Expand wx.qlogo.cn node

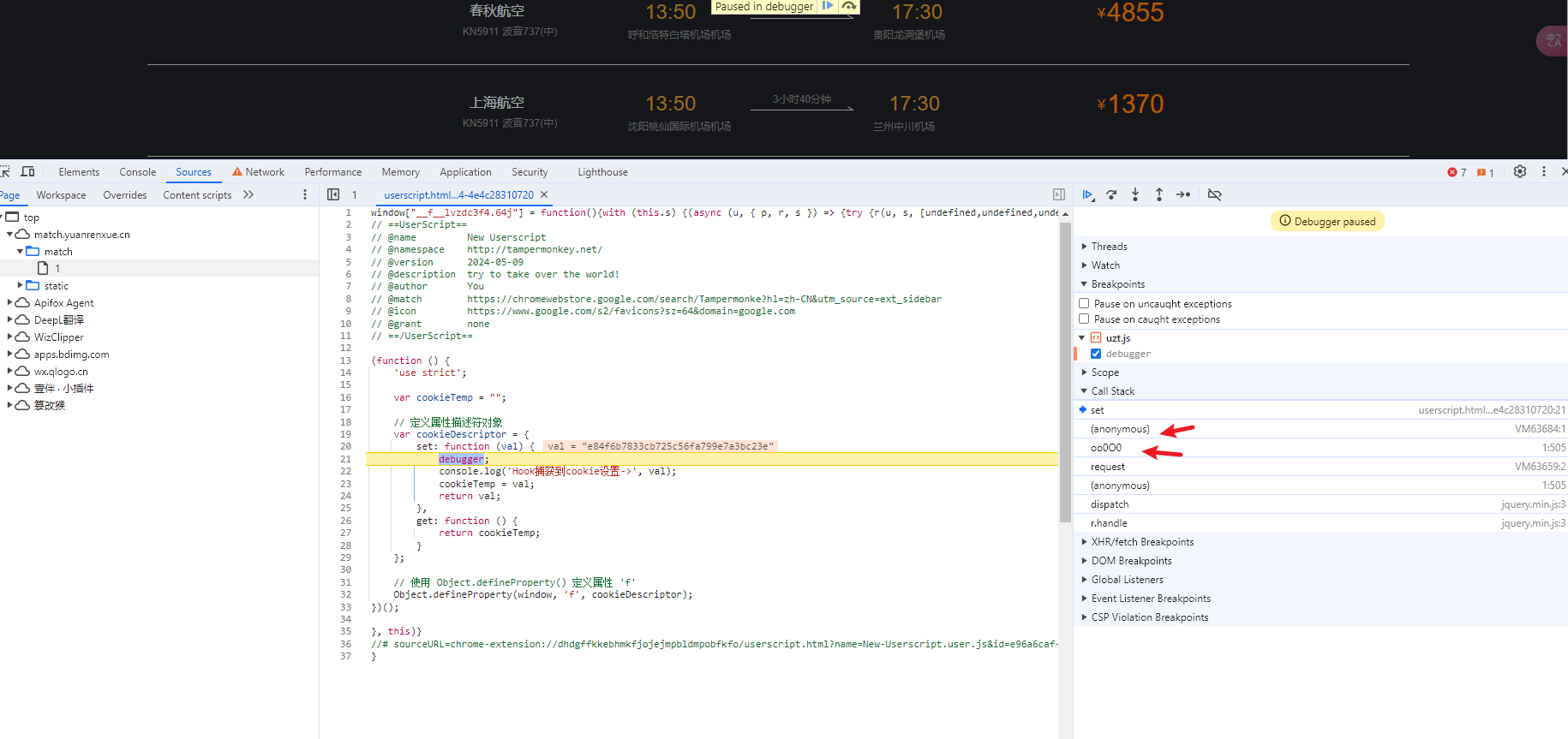tap(10, 371)
